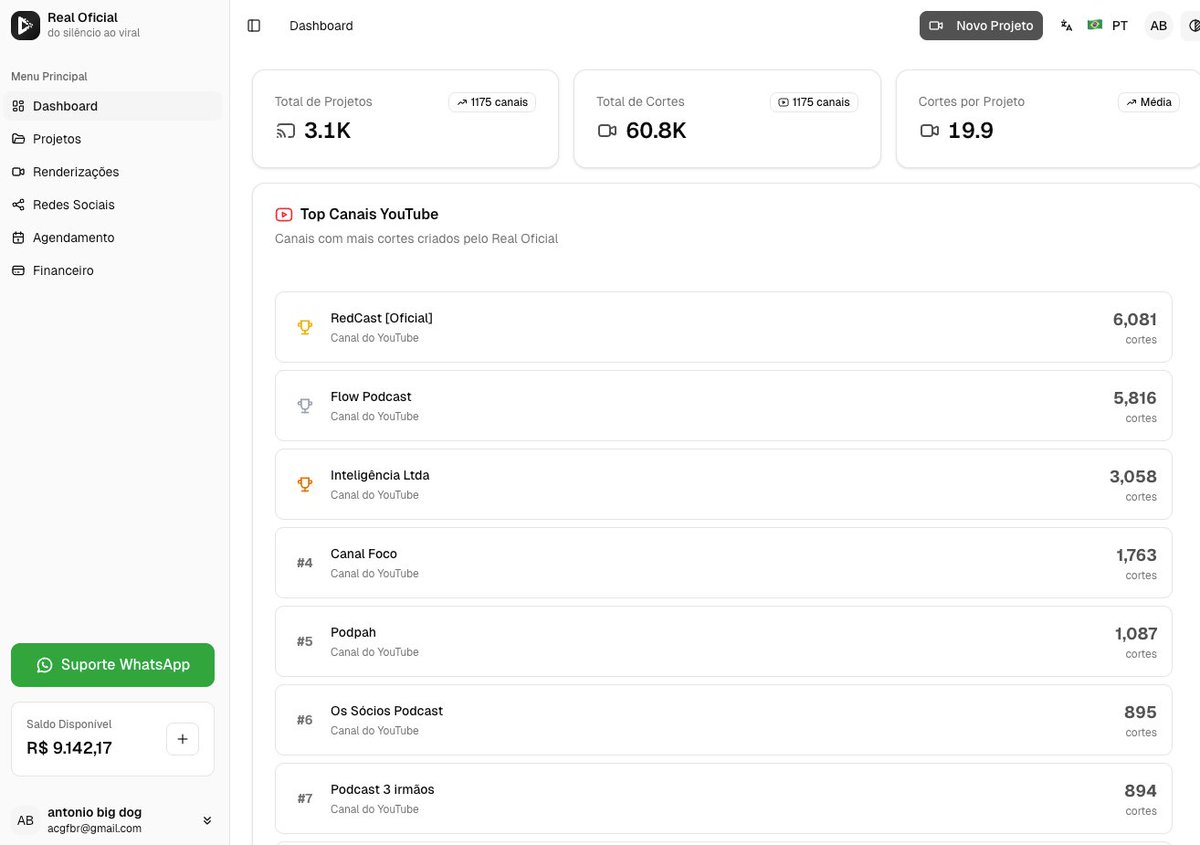Click the gold trophy for RedCast [Oficial]

click(x=305, y=327)
